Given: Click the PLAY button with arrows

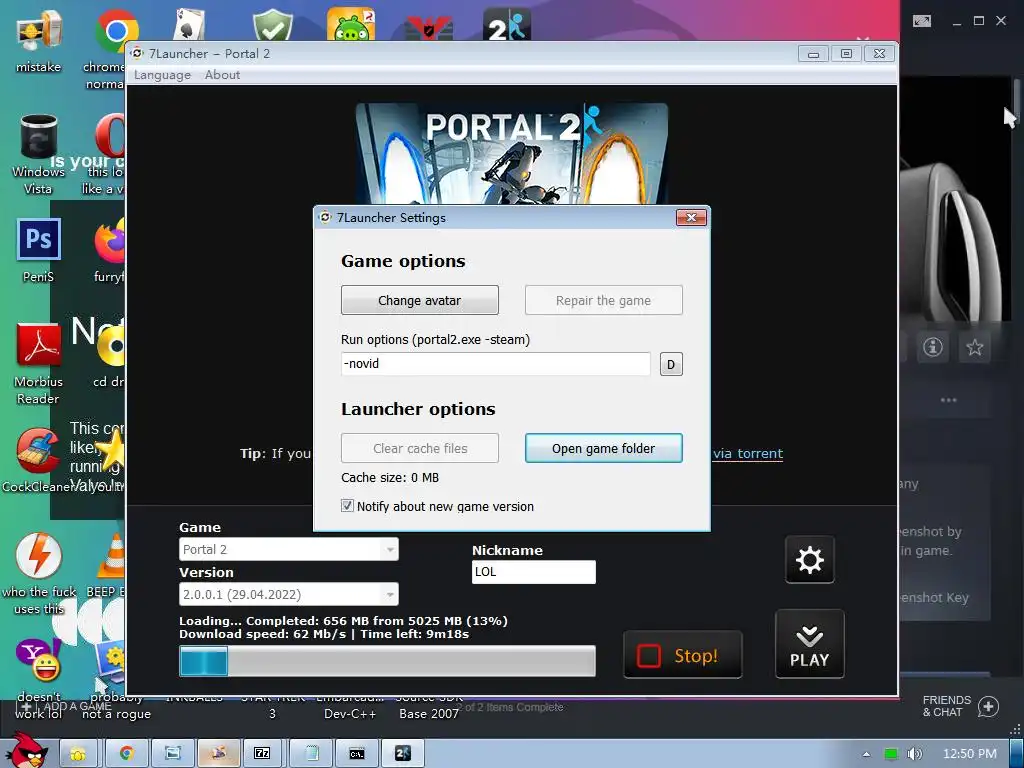Looking at the screenshot, I should click(x=809, y=645).
